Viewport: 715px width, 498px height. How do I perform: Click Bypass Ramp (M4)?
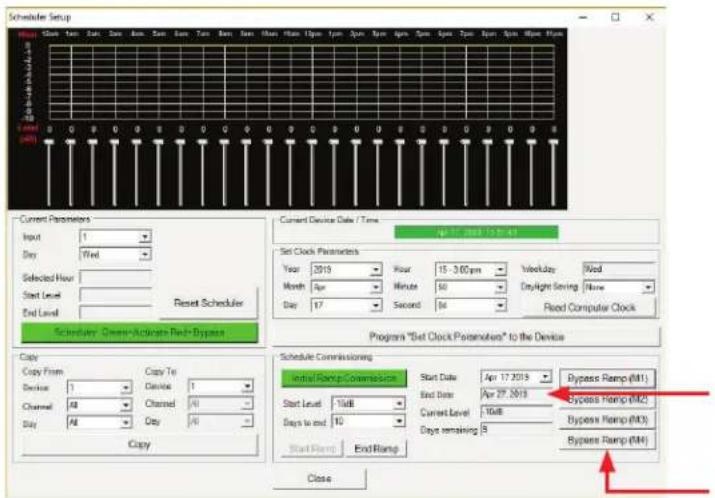607,440
